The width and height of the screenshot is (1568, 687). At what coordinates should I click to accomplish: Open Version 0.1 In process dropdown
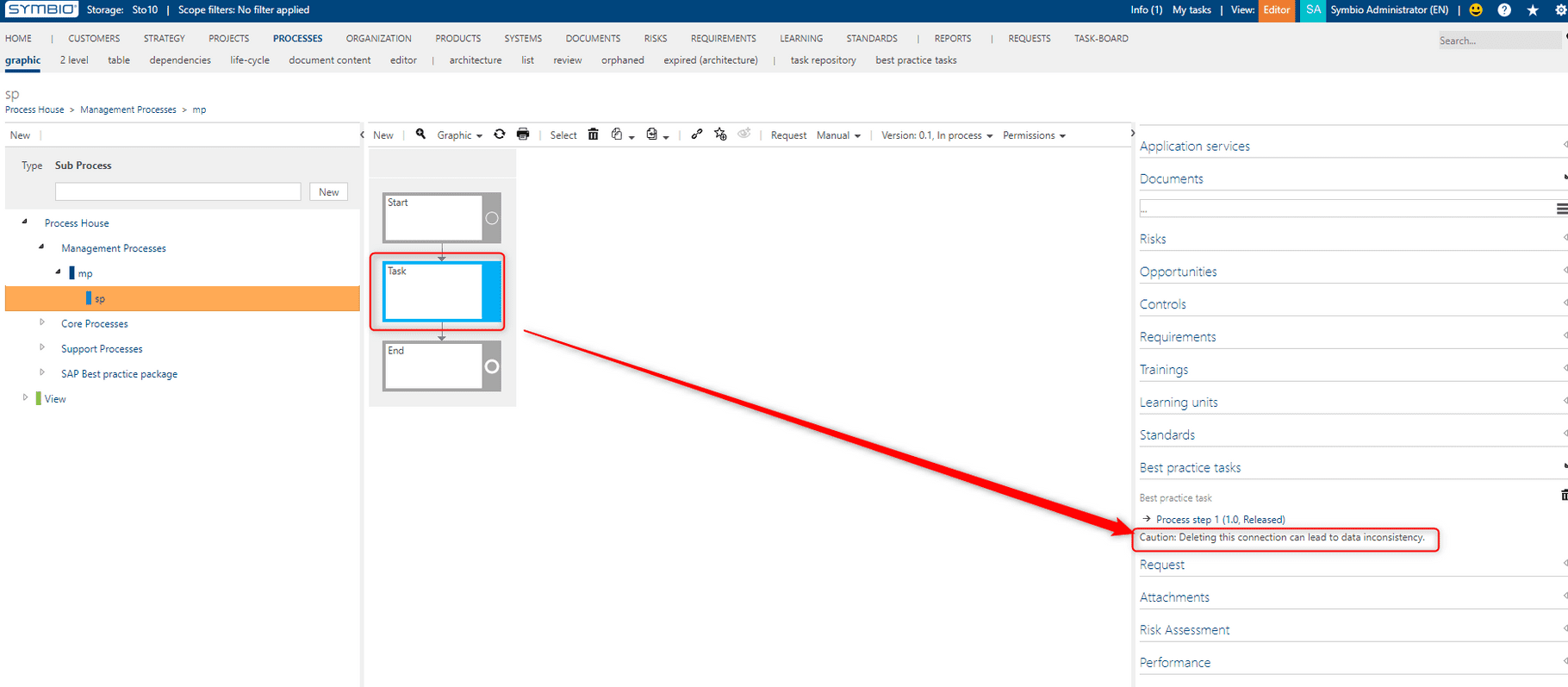click(x=936, y=135)
